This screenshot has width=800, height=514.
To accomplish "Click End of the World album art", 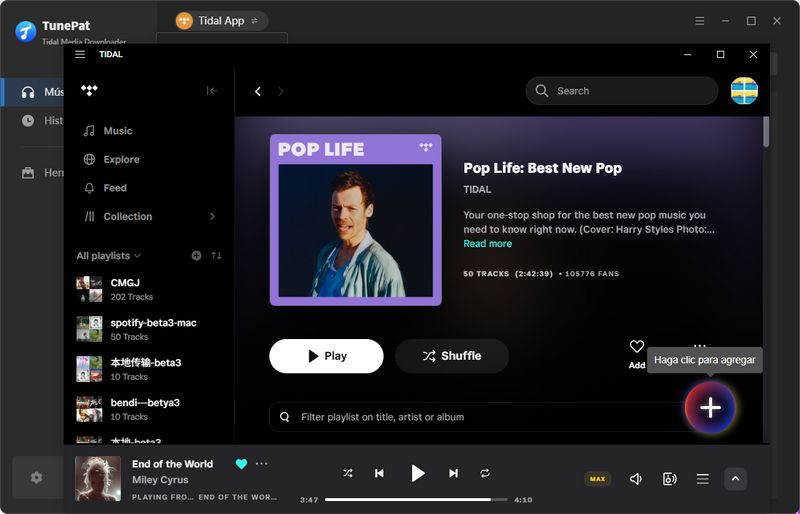I will tap(98, 478).
